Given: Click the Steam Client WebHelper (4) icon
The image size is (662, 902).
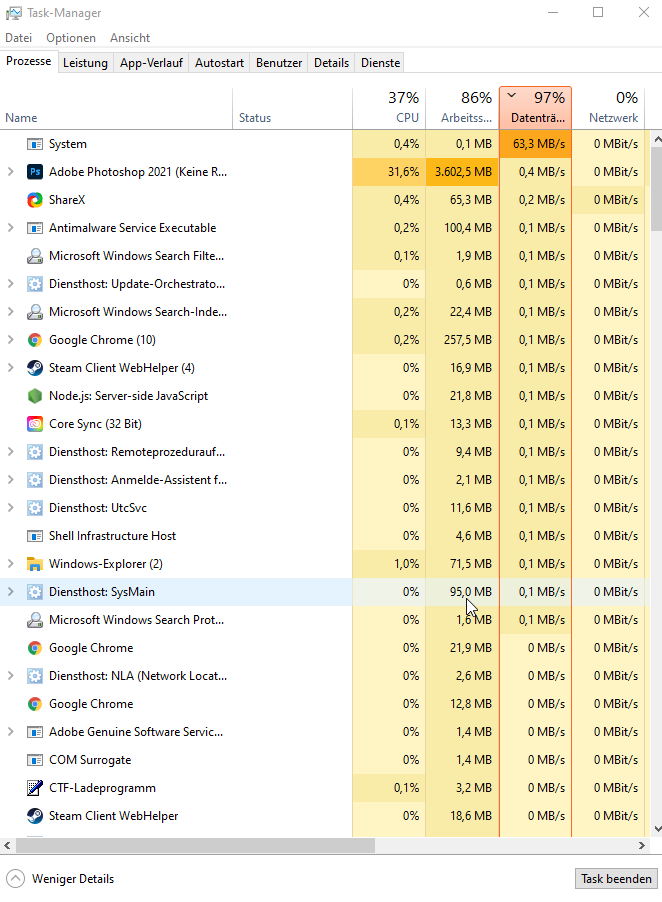Looking at the screenshot, I should [35, 368].
